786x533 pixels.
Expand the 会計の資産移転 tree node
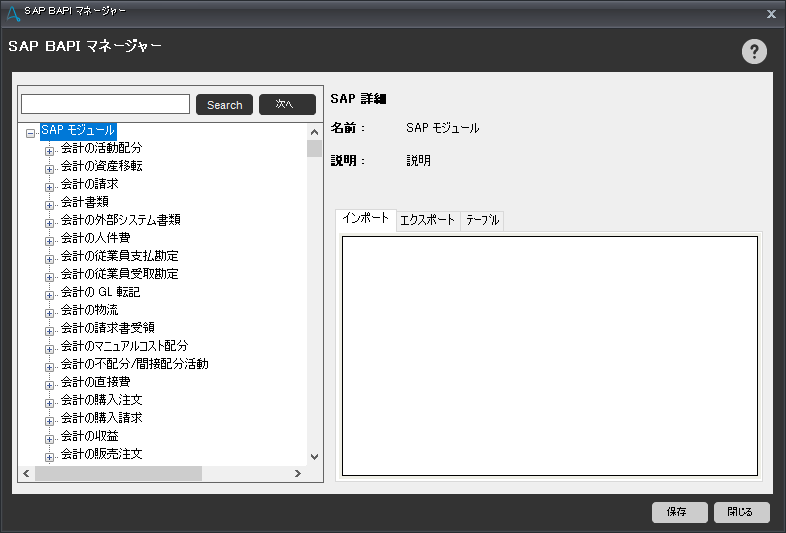[49, 168]
